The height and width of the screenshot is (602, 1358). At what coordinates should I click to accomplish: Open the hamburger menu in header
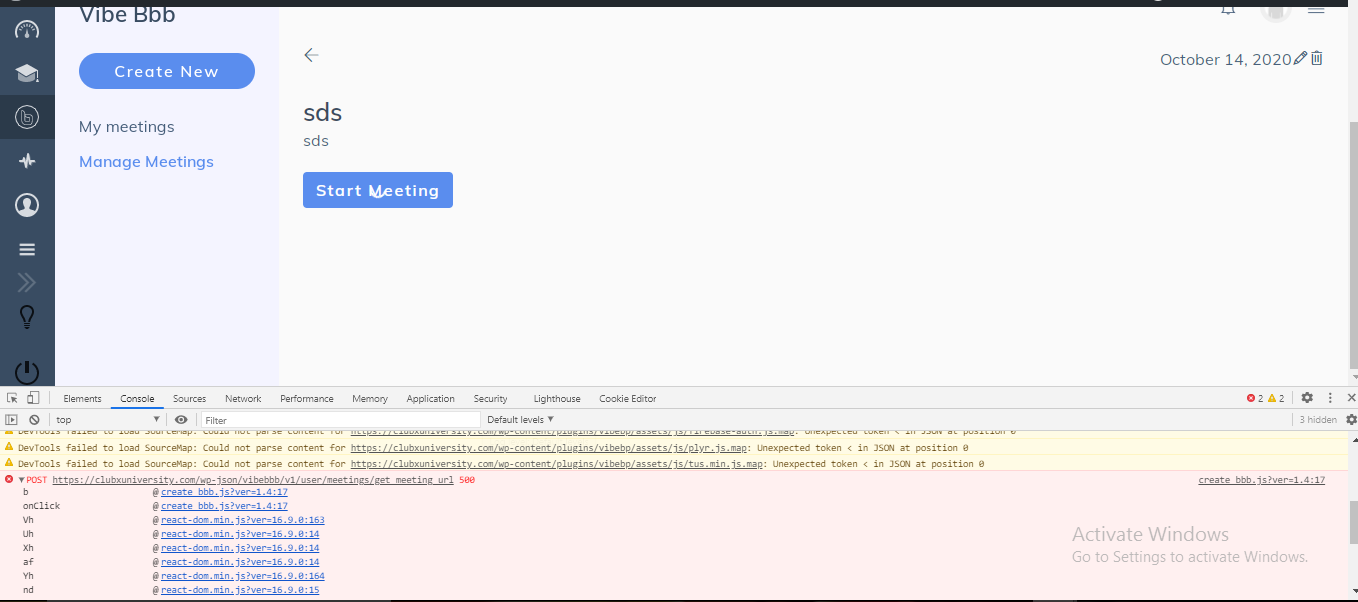(x=1316, y=8)
